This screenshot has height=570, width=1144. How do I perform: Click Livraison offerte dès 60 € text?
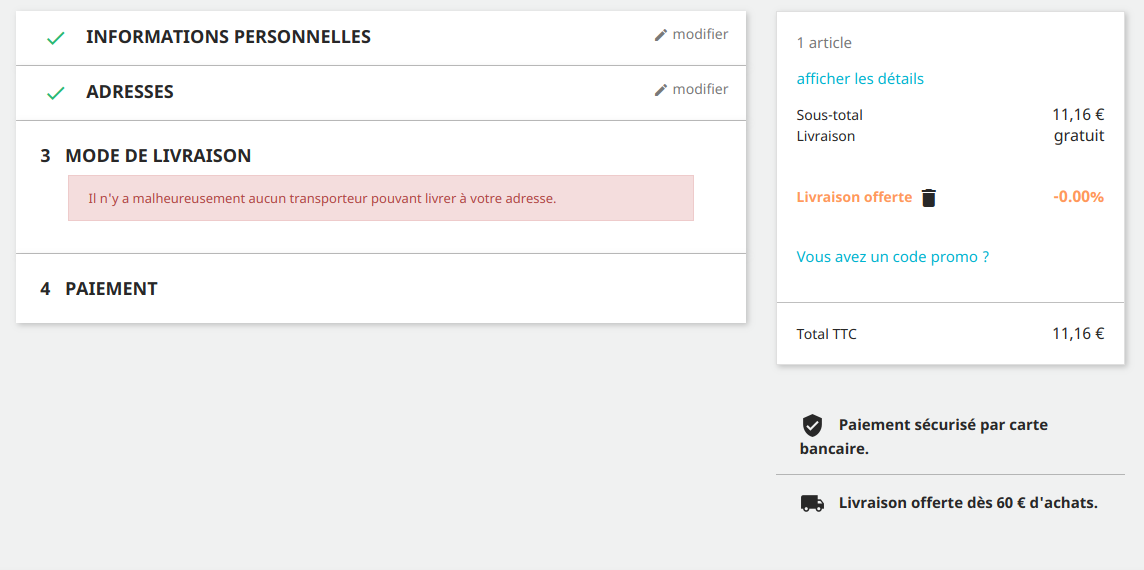coord(968,503)
